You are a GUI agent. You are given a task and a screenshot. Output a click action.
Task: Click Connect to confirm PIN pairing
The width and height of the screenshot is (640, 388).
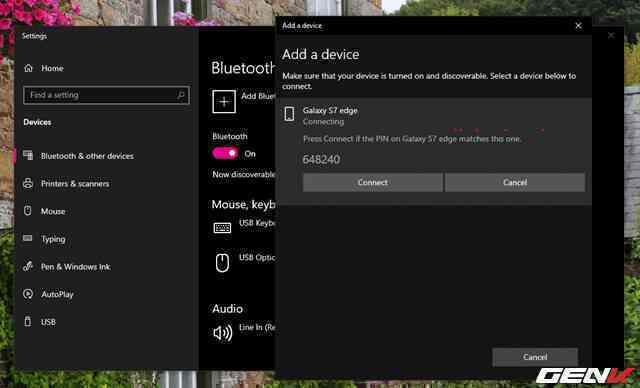(373, 182)
